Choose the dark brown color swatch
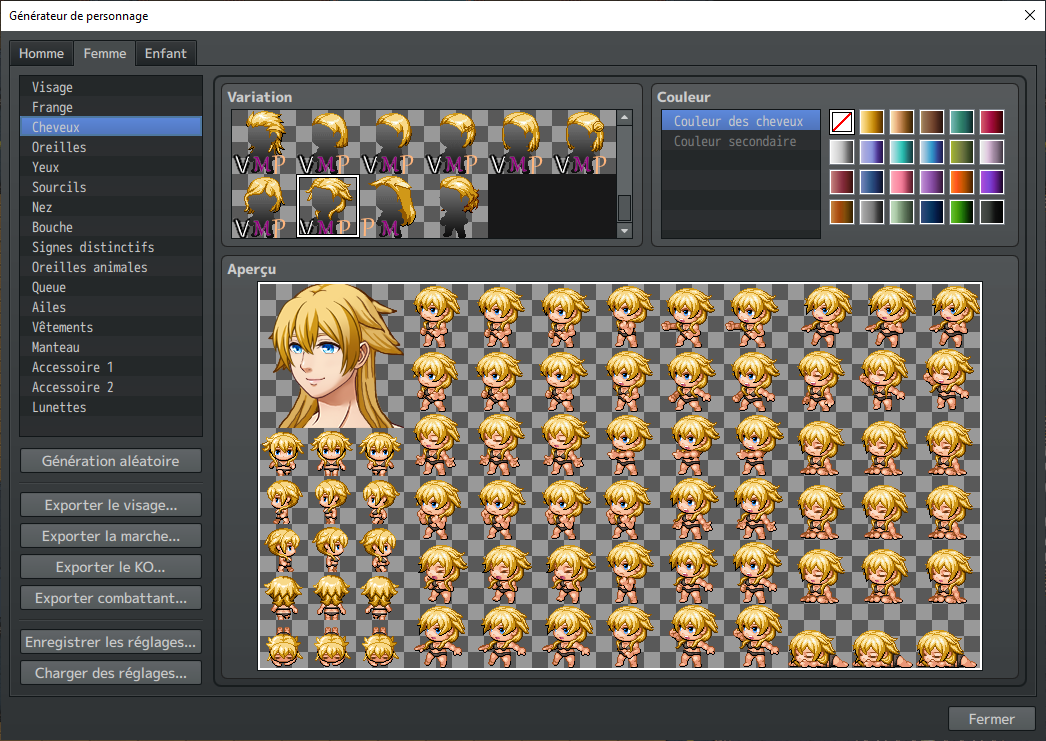Screen dimensions: 1046x741 pyautogui.click(x=932, y=122)
